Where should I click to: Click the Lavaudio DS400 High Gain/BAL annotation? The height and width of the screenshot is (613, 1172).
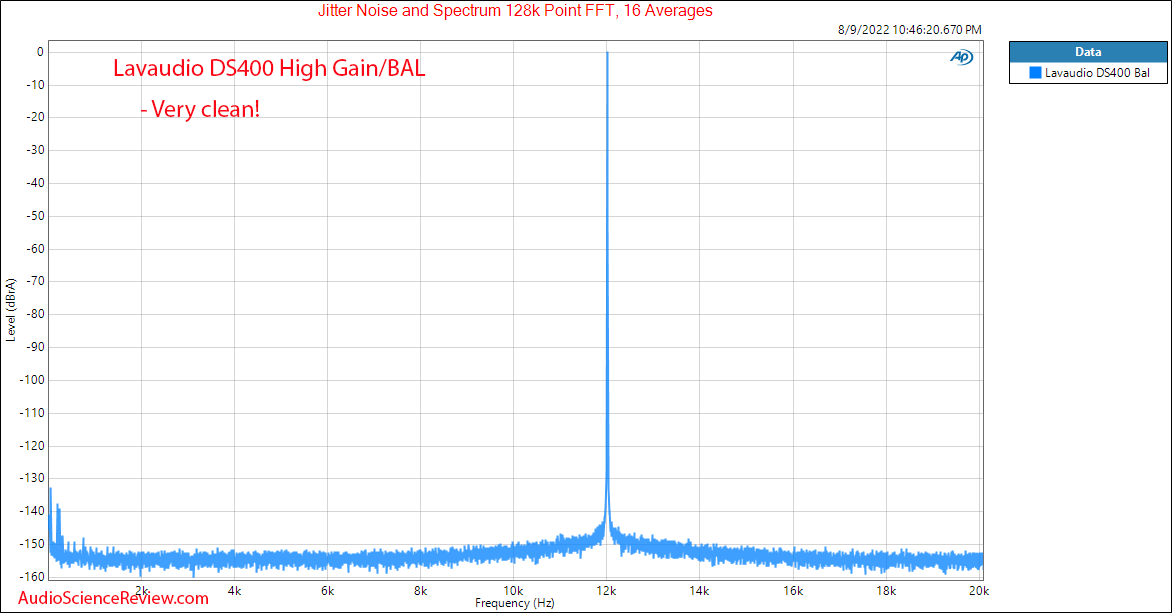click(269, 68)
